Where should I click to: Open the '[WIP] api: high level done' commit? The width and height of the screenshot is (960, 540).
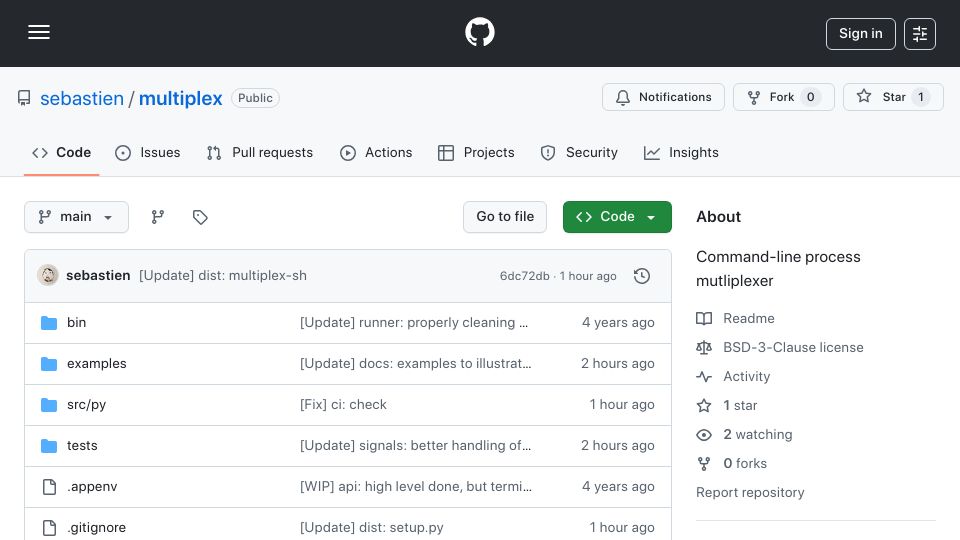point(416,487)
